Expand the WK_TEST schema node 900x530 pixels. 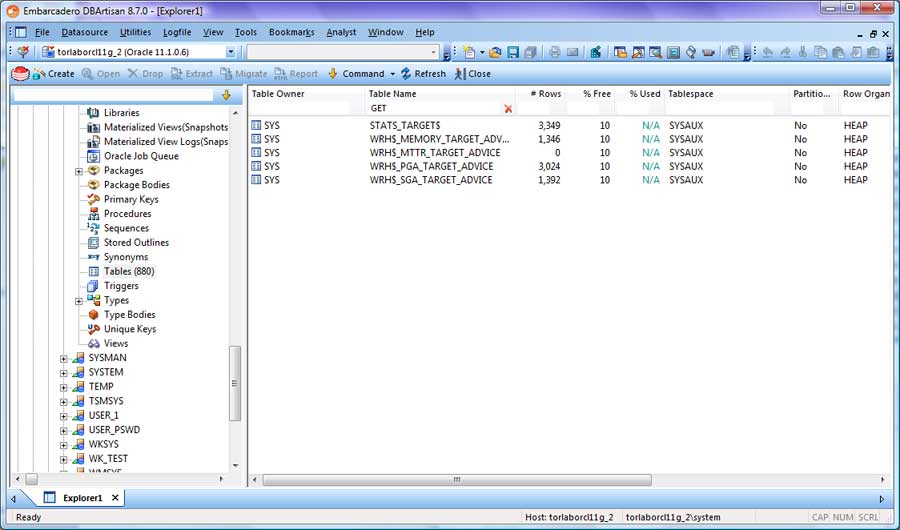(64, 459)
